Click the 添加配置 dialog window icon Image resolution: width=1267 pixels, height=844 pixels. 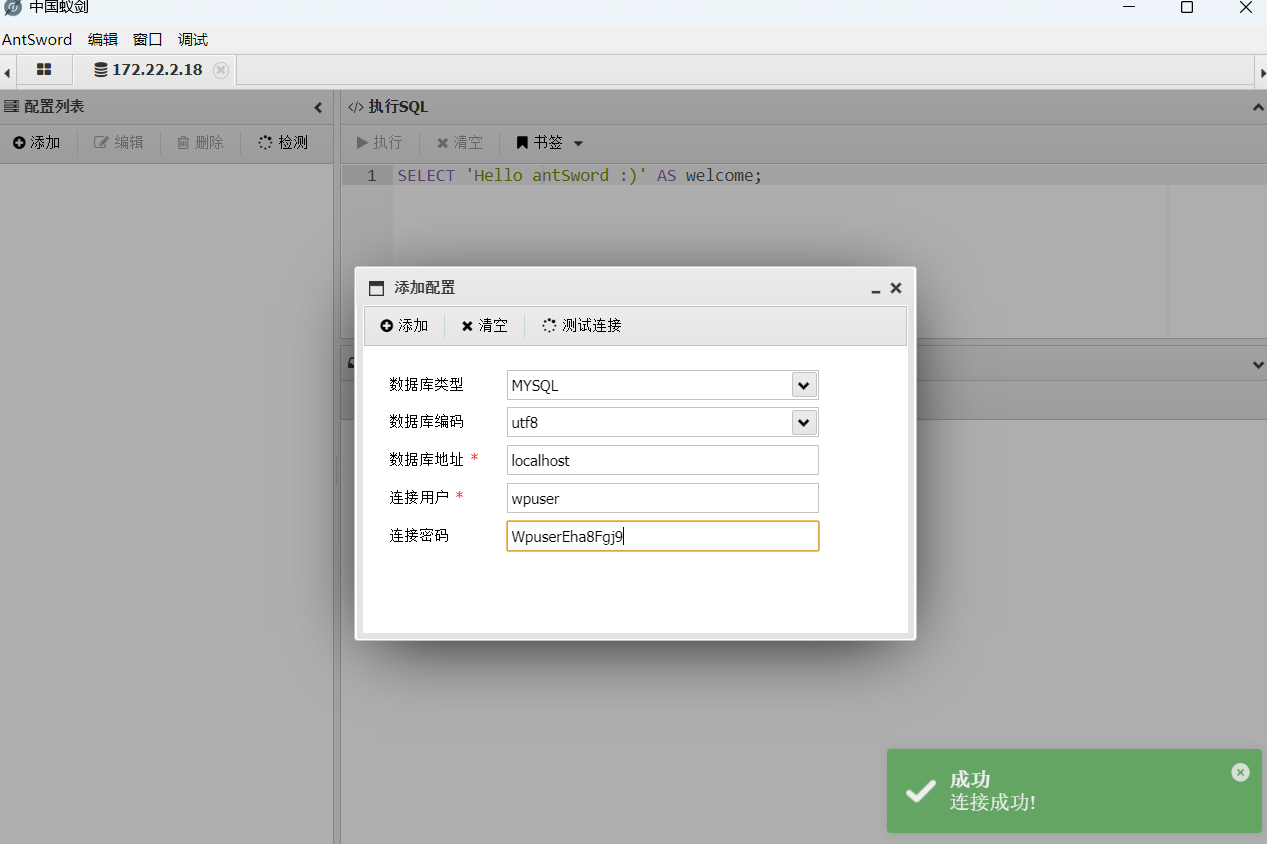tap(376, 288)
